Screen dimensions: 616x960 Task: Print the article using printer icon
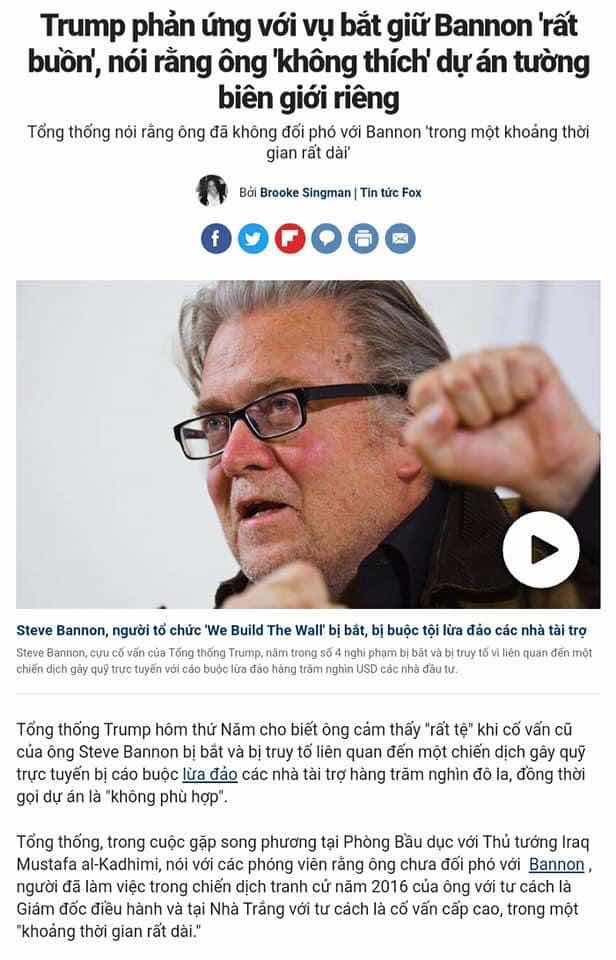click(x=363, y=239)
